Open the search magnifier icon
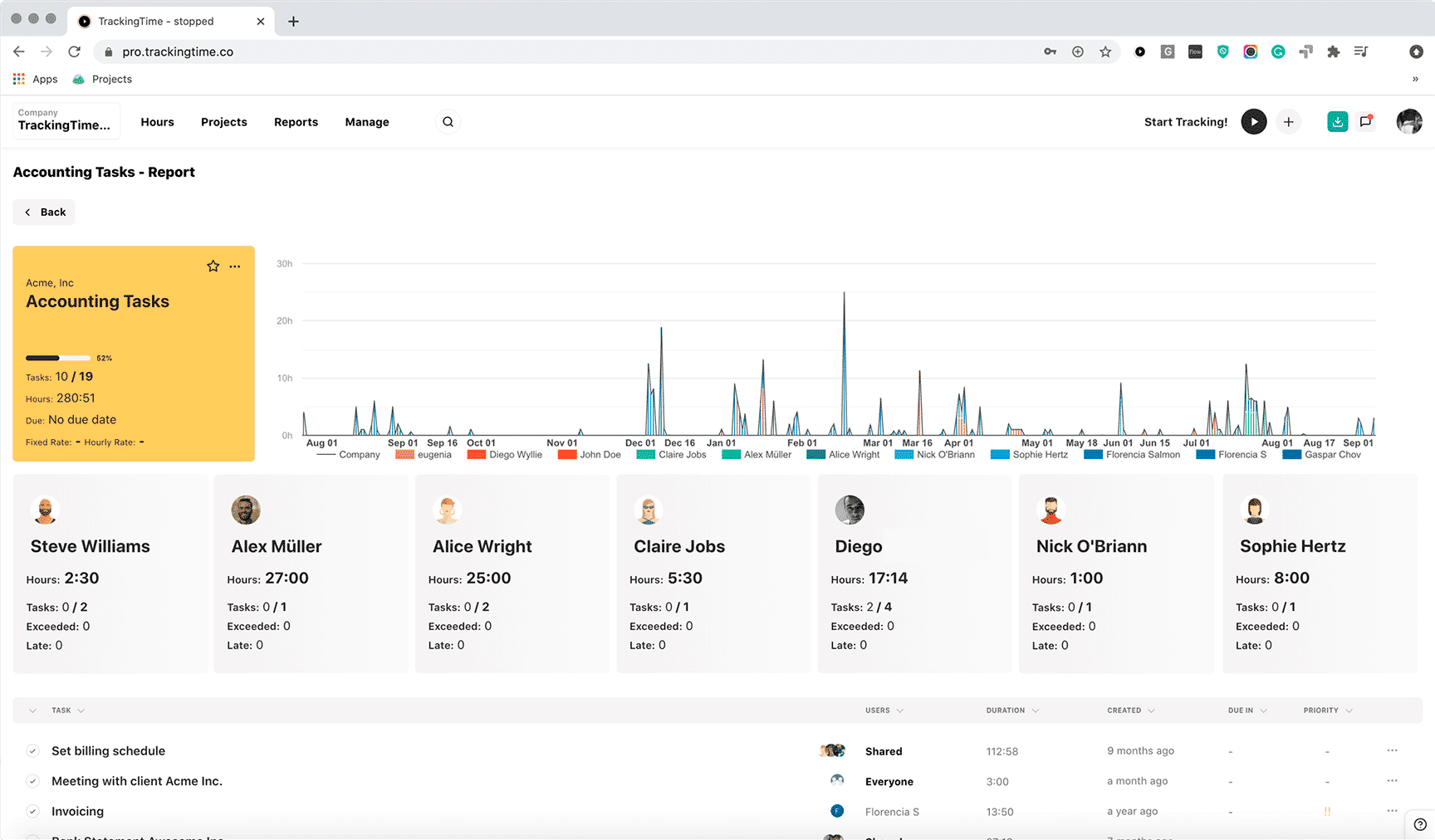Viewport: 1435px width, 840px height. click(x=448, y=122)
